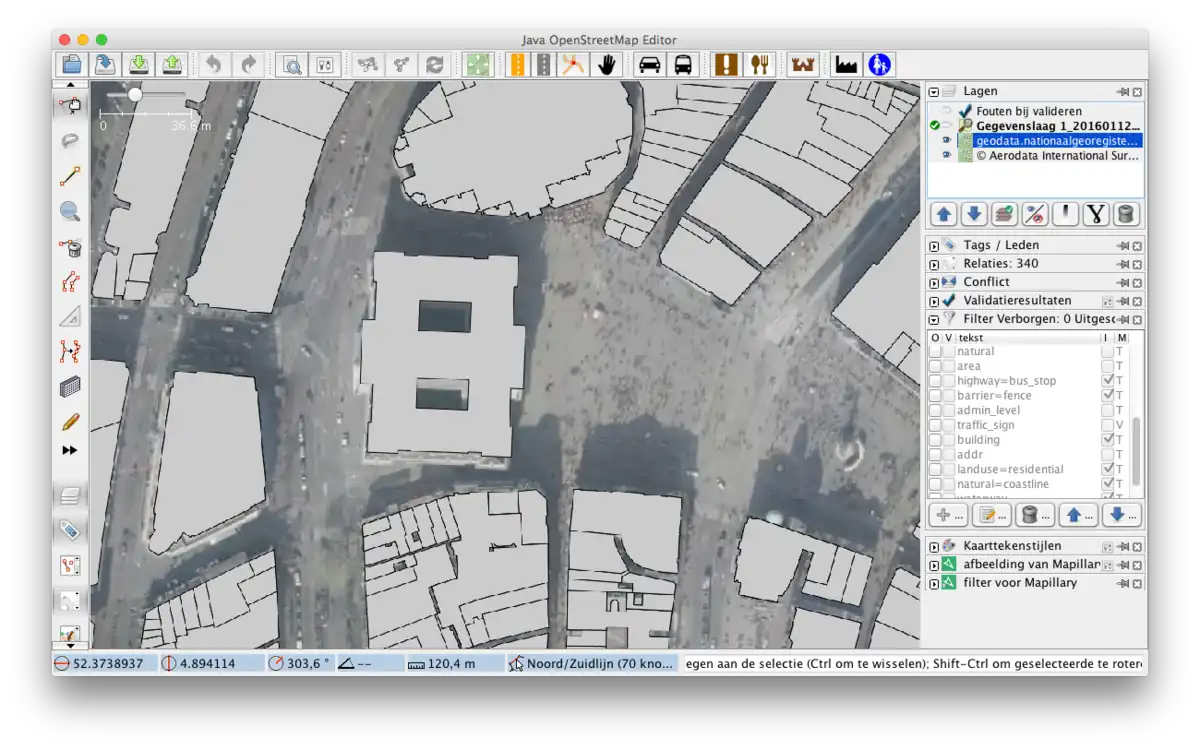Screen dimensions: 1200x750
Task: Click the undo arrow in toolbar
Action: pyautogui.click(x=213, y=65)
